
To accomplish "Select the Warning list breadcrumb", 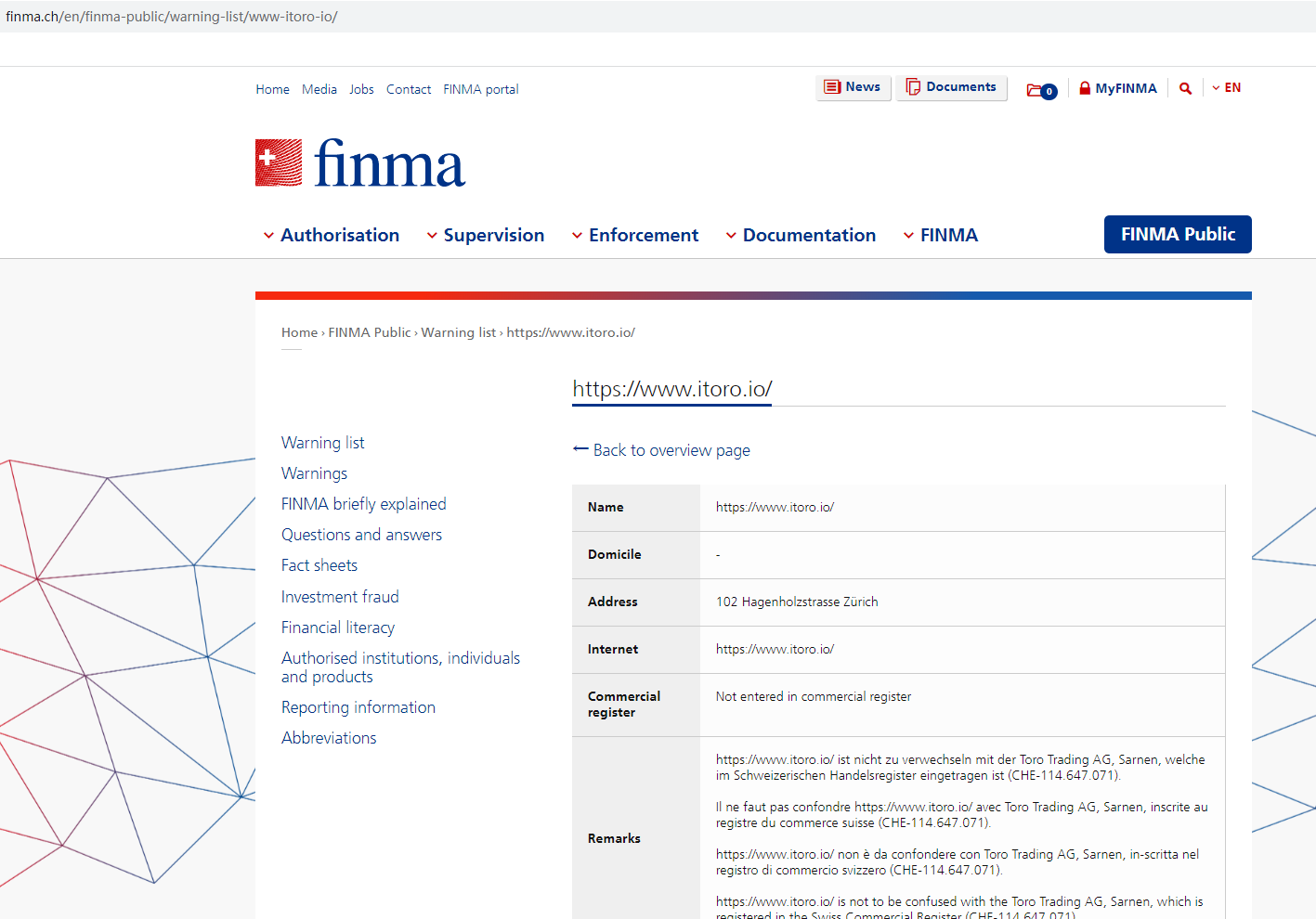I will click(x=458, y=332).
